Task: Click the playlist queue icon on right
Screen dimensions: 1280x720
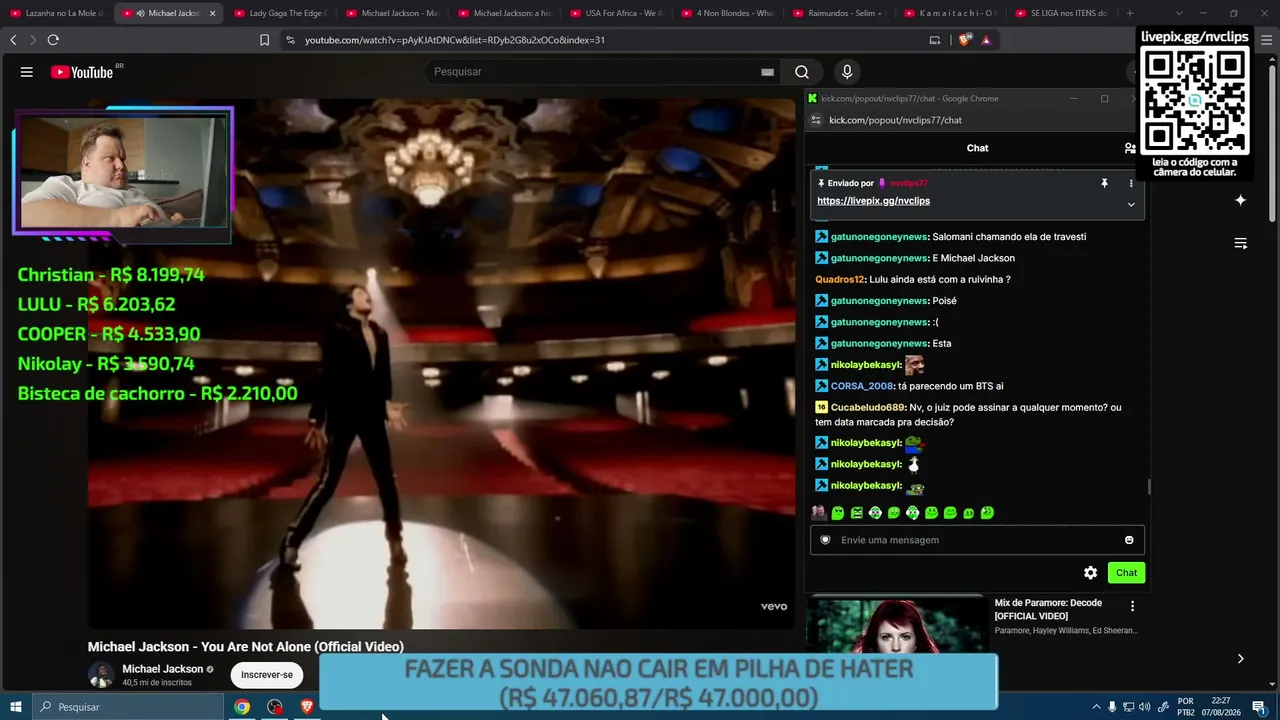Action: tap(1240, 243)
